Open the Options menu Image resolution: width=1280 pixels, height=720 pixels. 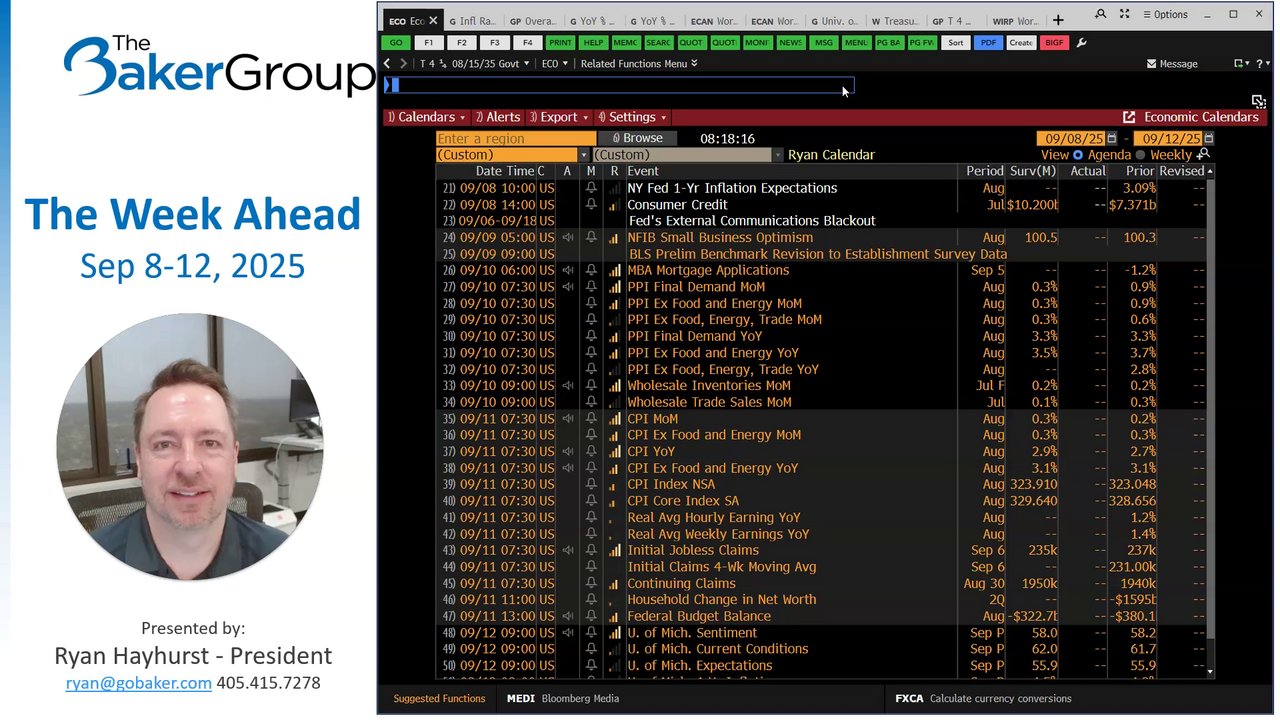1165,14
